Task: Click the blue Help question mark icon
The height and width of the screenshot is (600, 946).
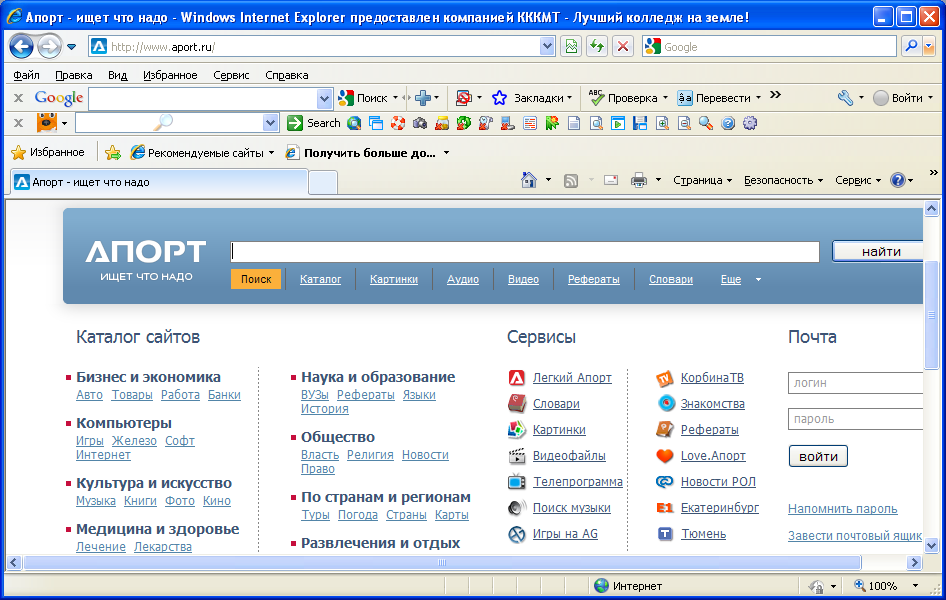Action: pos(898,180)
